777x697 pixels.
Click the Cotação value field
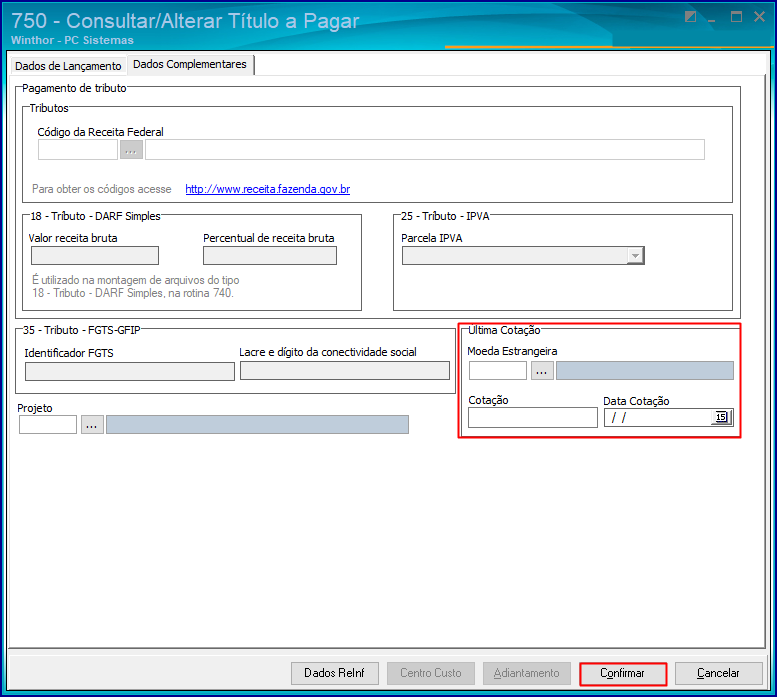tap(533, 418)
